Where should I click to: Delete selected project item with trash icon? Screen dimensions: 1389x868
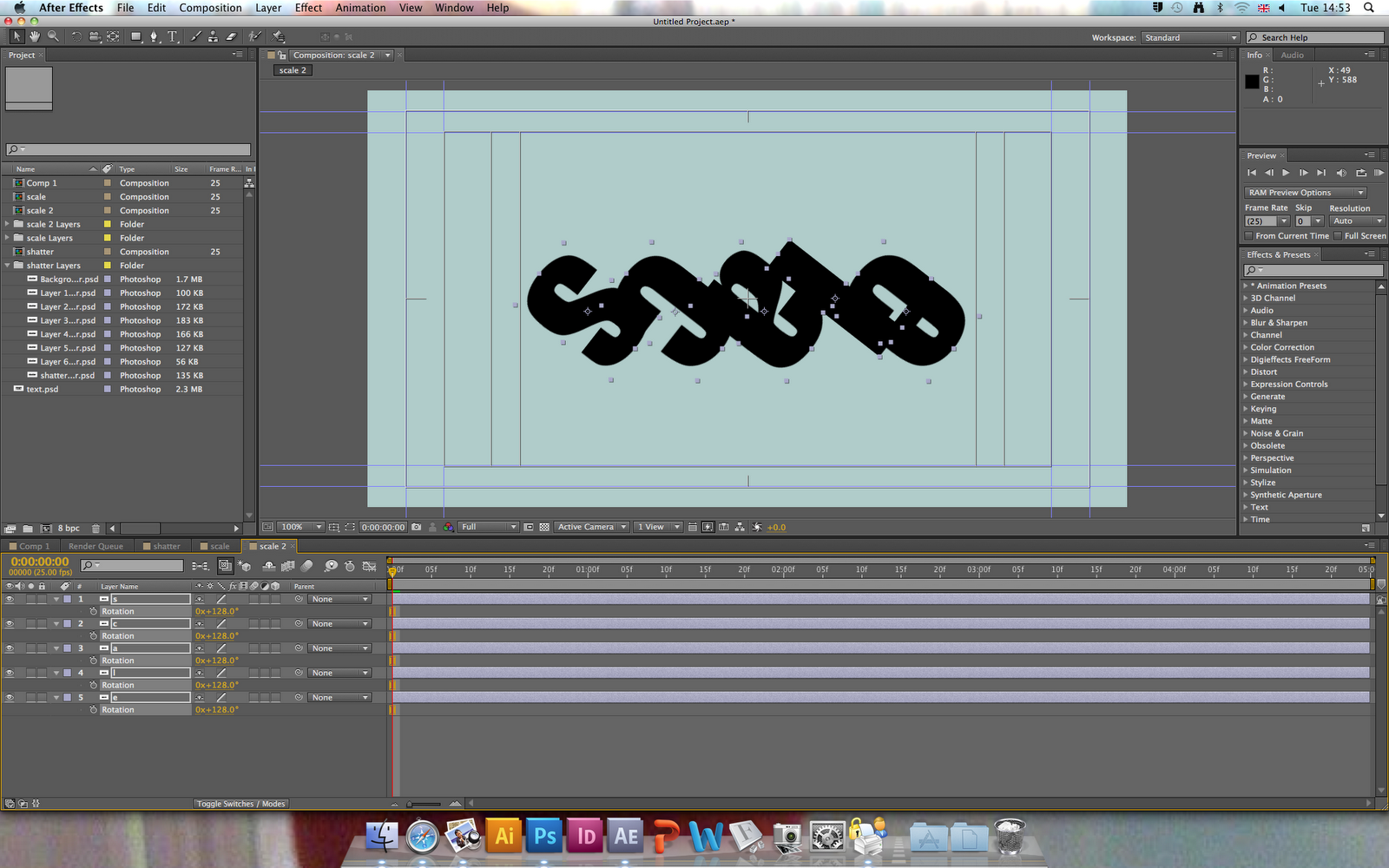pos(95,528)
